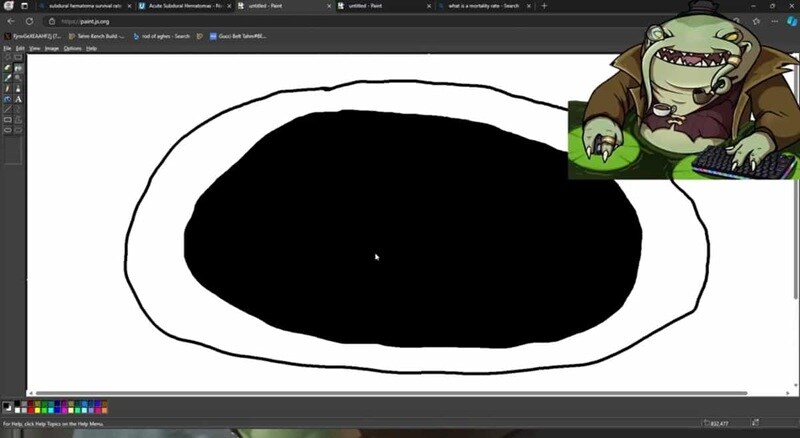This screenshot has width=800, height=438.
Task: Select the Pick Color eyedropper tool
Action: [8, 78]
